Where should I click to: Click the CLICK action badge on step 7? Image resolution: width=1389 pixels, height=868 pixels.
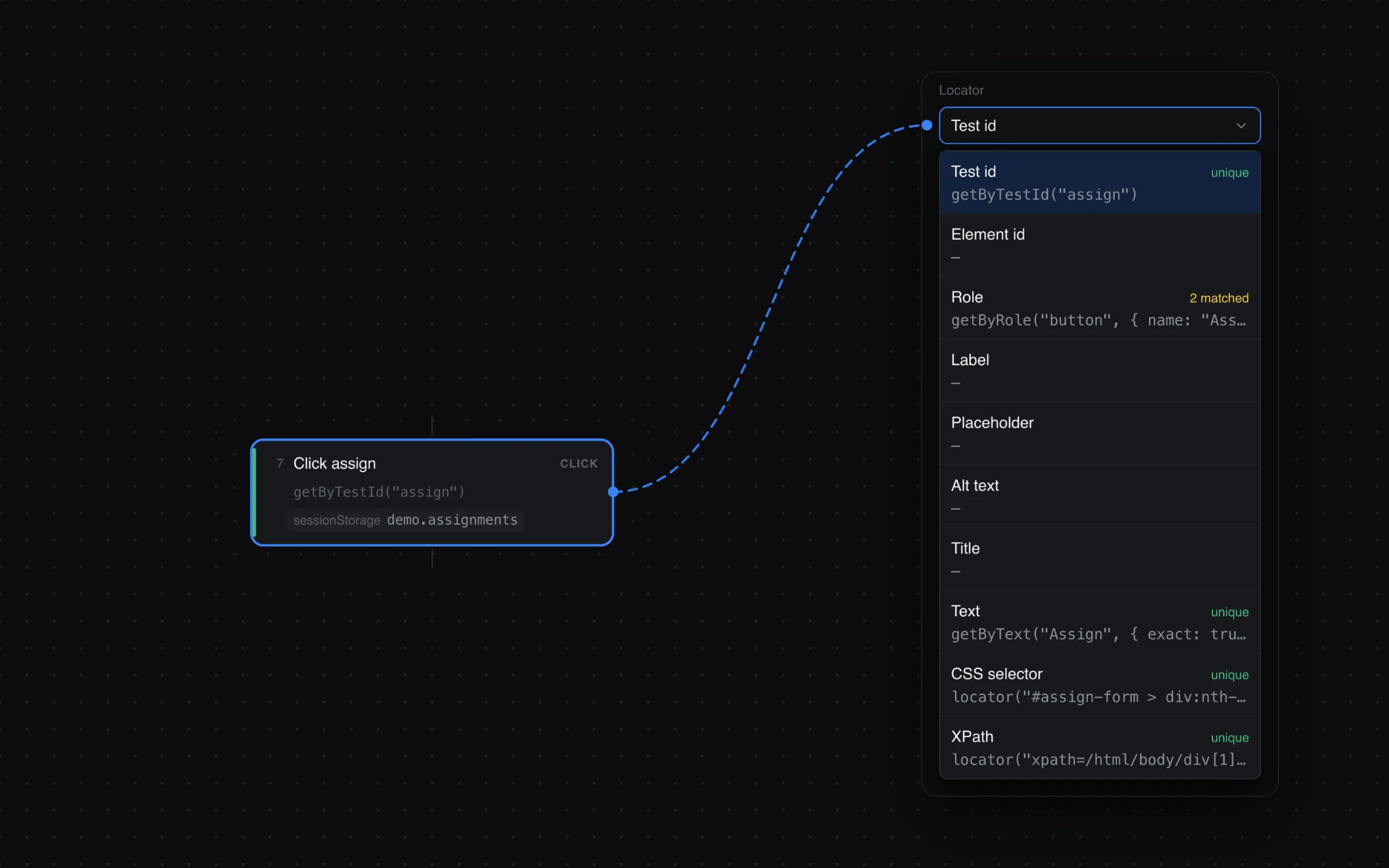(578, 464)
